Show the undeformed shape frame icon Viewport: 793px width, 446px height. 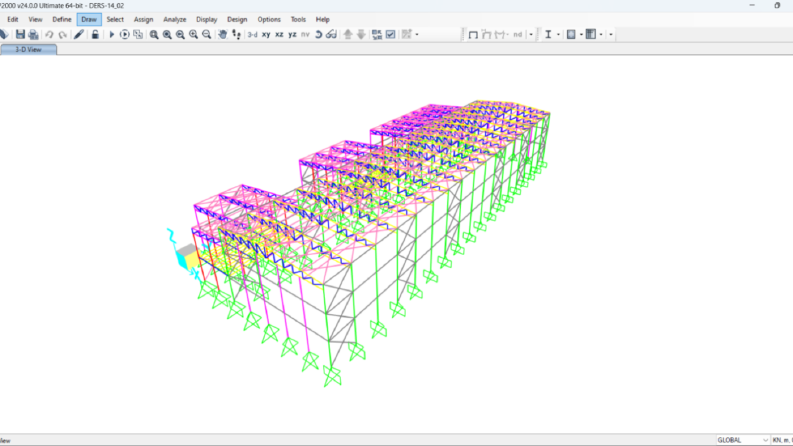[x=473, y=34]
